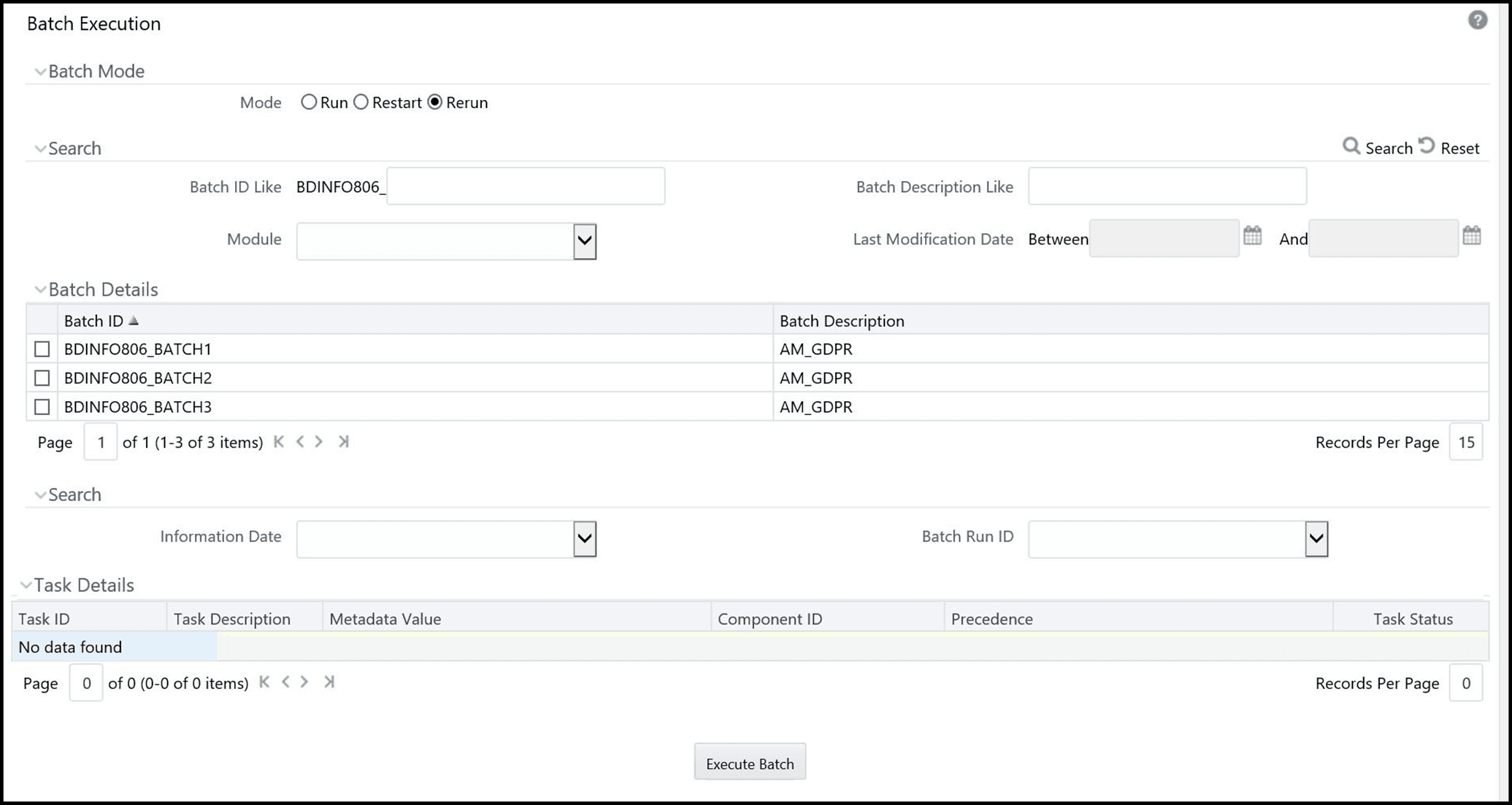Click the Search magnifier icon
The height and width of the screenshot is (805, 1512).
[1351, 147]
